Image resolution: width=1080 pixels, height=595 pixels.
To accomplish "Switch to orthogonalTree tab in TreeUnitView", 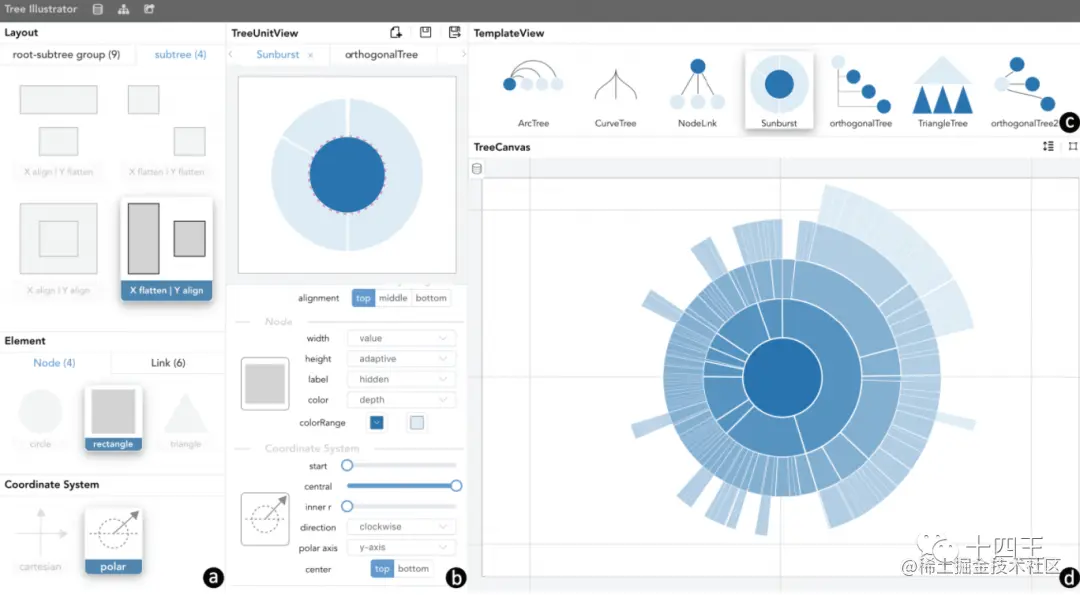I will point(381,54).
